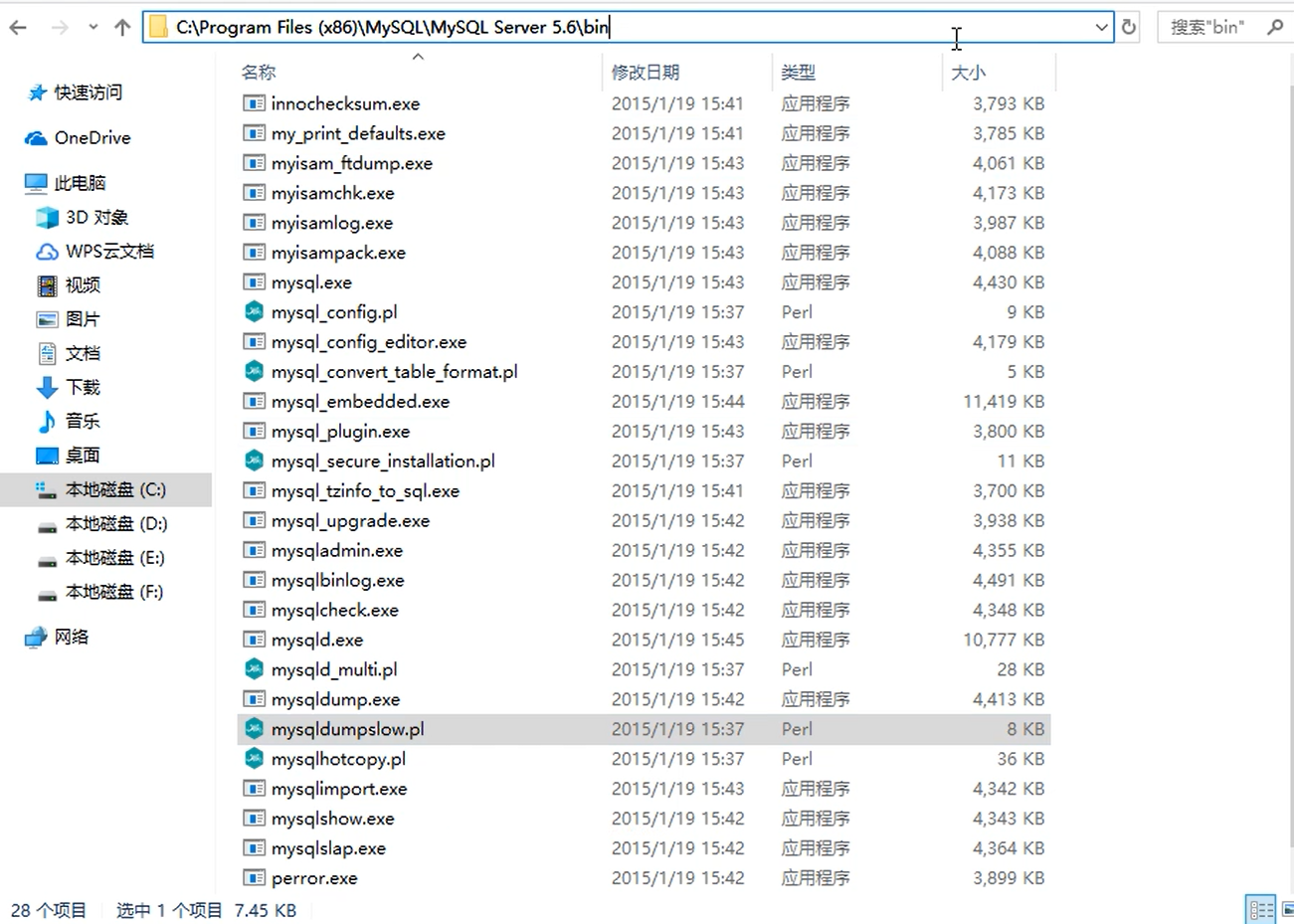The image size is (1294, 924).
Task: Sort by the 修改日期 column header
Action: click(646, 72)
